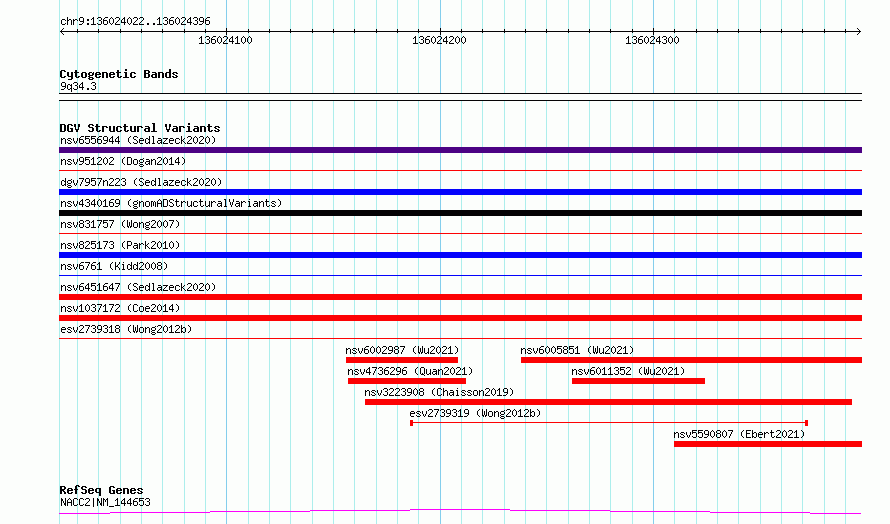
Task: Open the nsv5590807 (Ebert2021) label
Action: point(739,434)
